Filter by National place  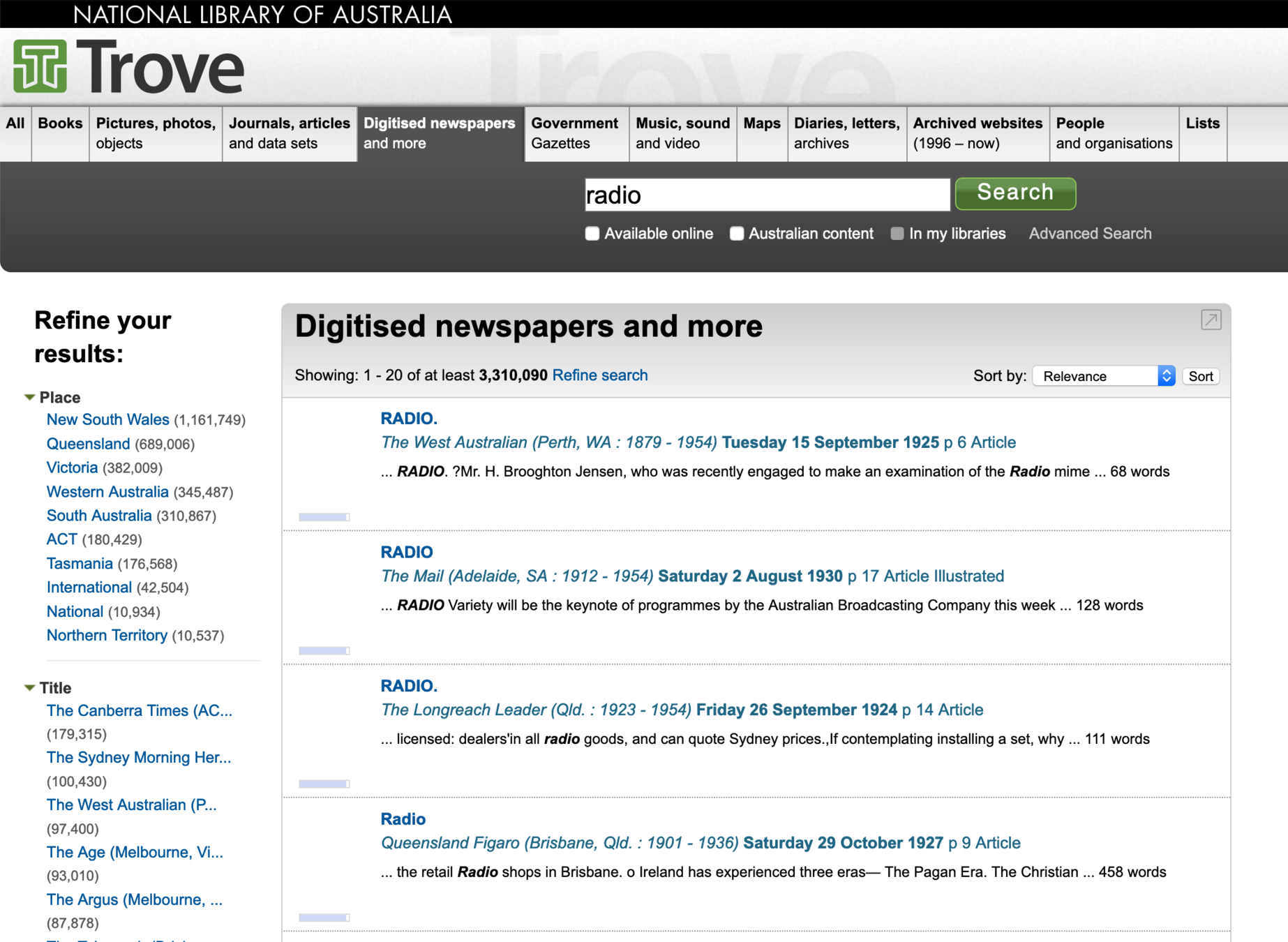(75, 612)
